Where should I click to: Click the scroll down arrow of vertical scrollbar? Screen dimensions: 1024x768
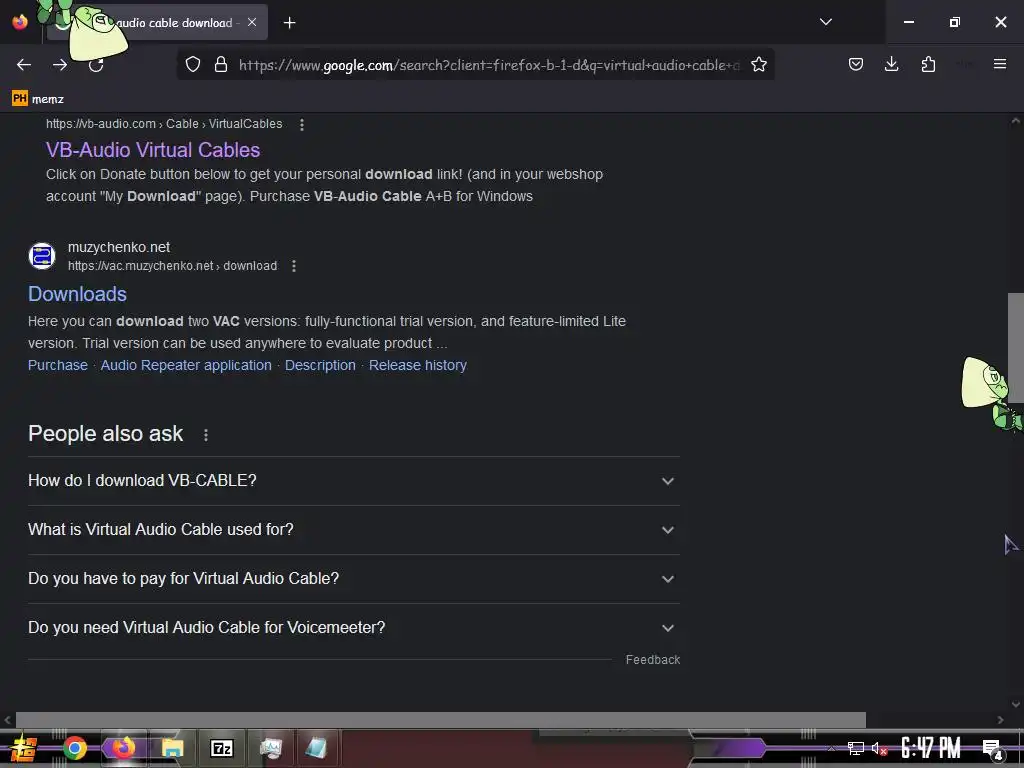(1016, 704)
